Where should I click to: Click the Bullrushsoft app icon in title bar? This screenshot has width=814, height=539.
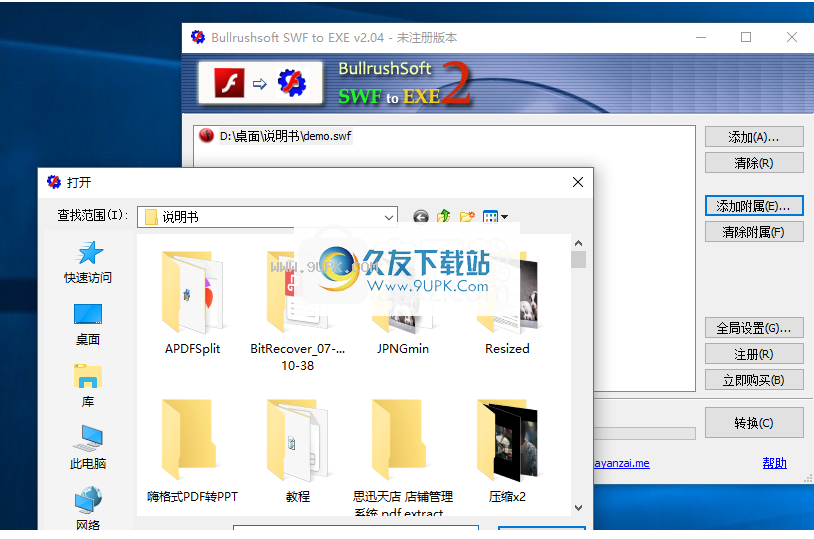[x=198, y=37]
